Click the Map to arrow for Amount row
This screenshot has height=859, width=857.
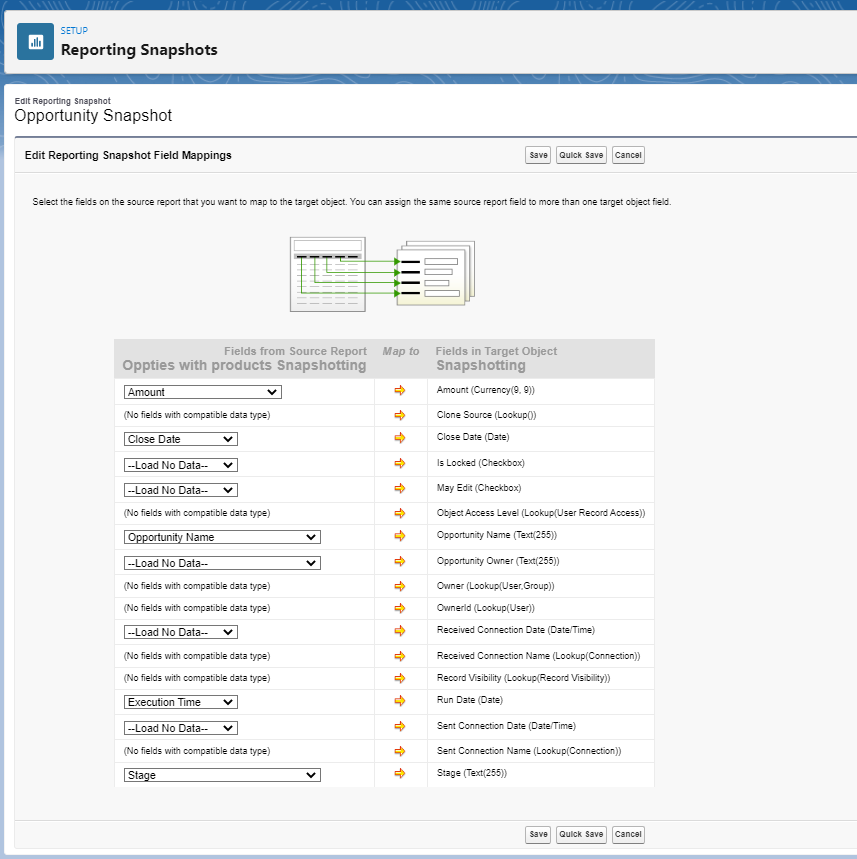400,390
